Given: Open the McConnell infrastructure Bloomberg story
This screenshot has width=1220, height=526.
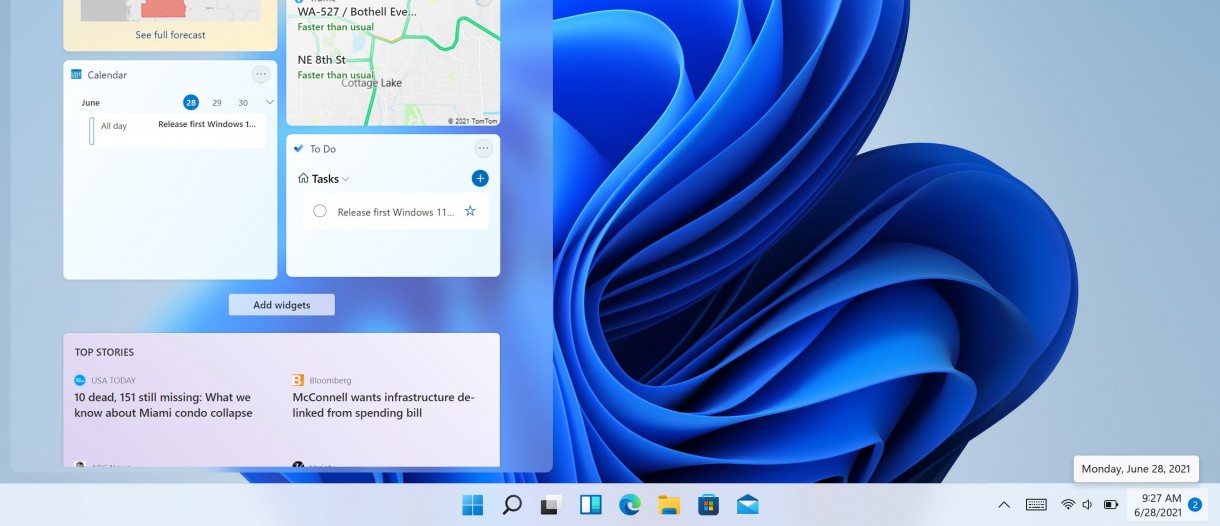Looking at the screenshot, I should pyautogui.click(x=383, y=405).
